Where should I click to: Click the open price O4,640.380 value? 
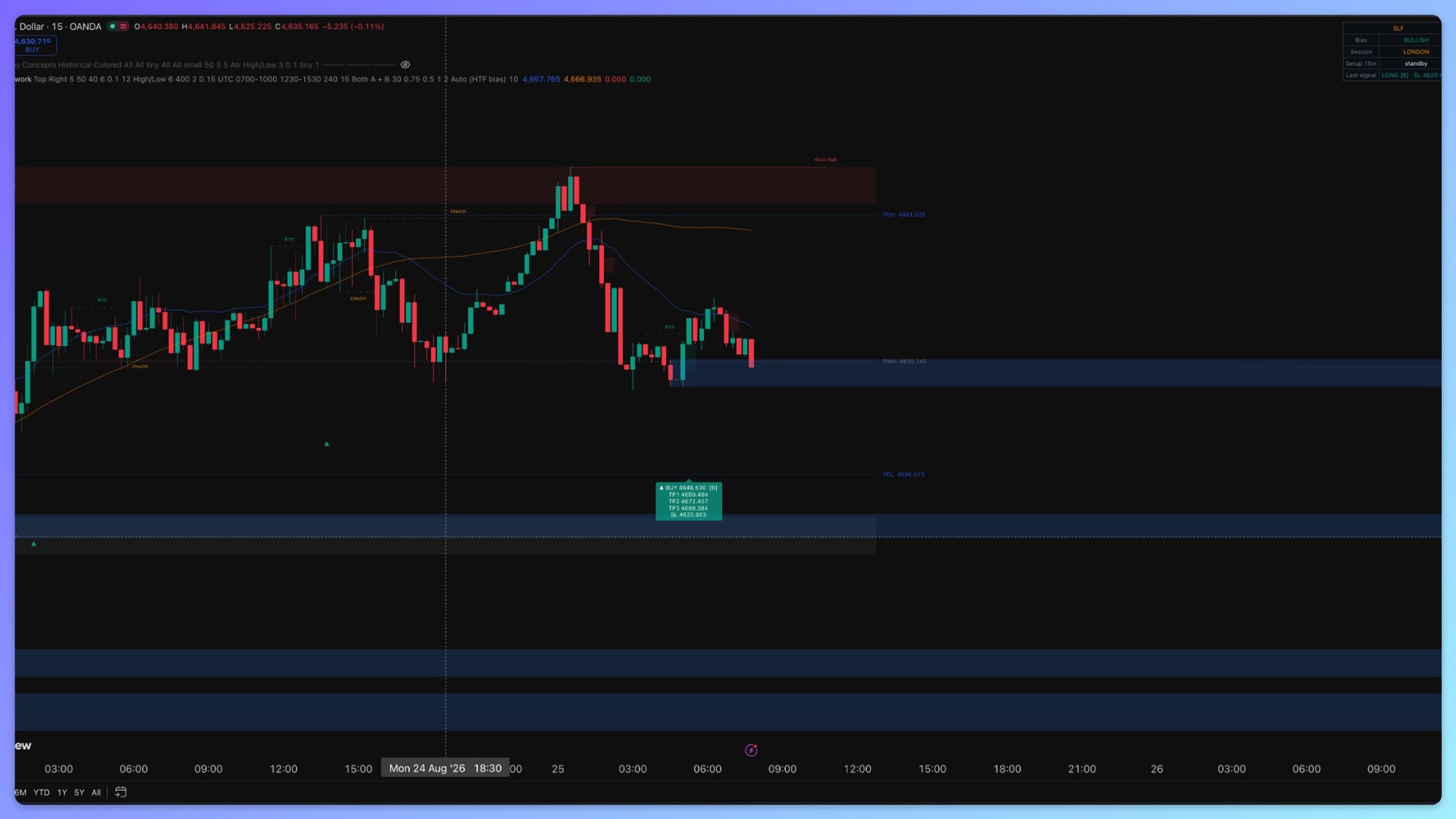coord(156,26)
